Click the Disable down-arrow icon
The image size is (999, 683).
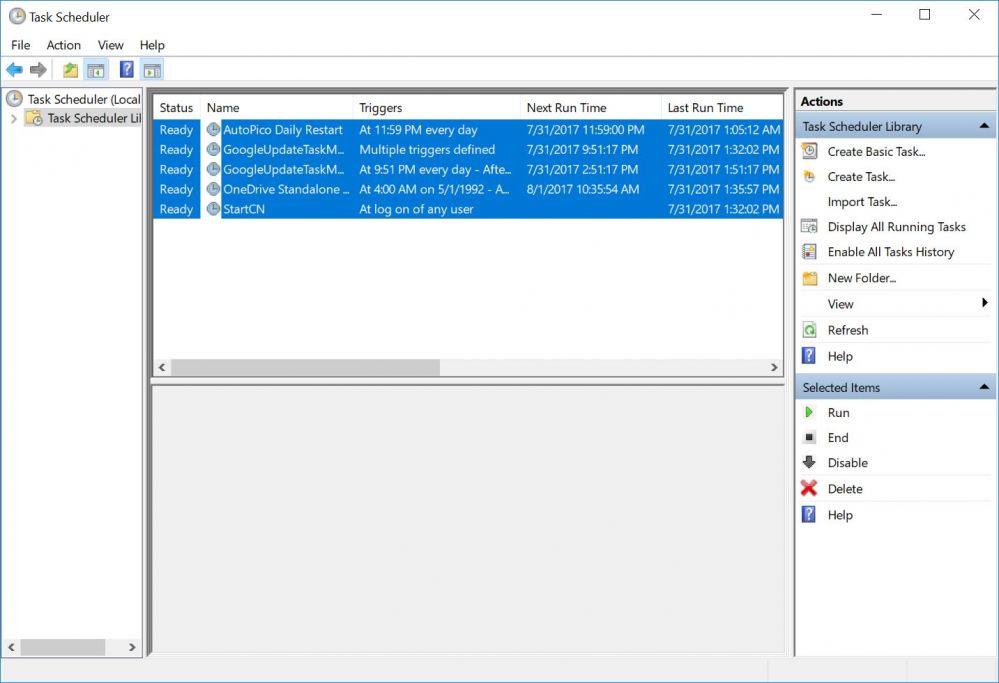click(809, 463)
